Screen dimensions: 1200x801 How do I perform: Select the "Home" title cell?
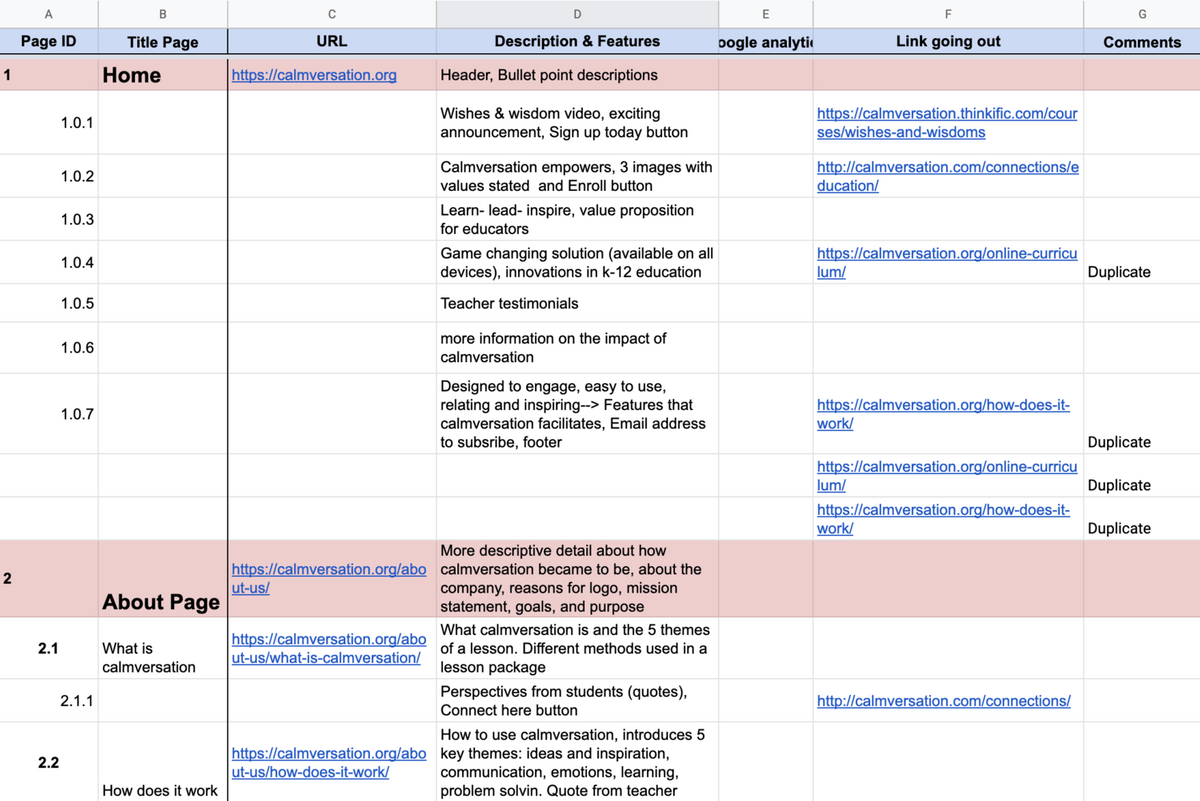(x=163, y=75)
